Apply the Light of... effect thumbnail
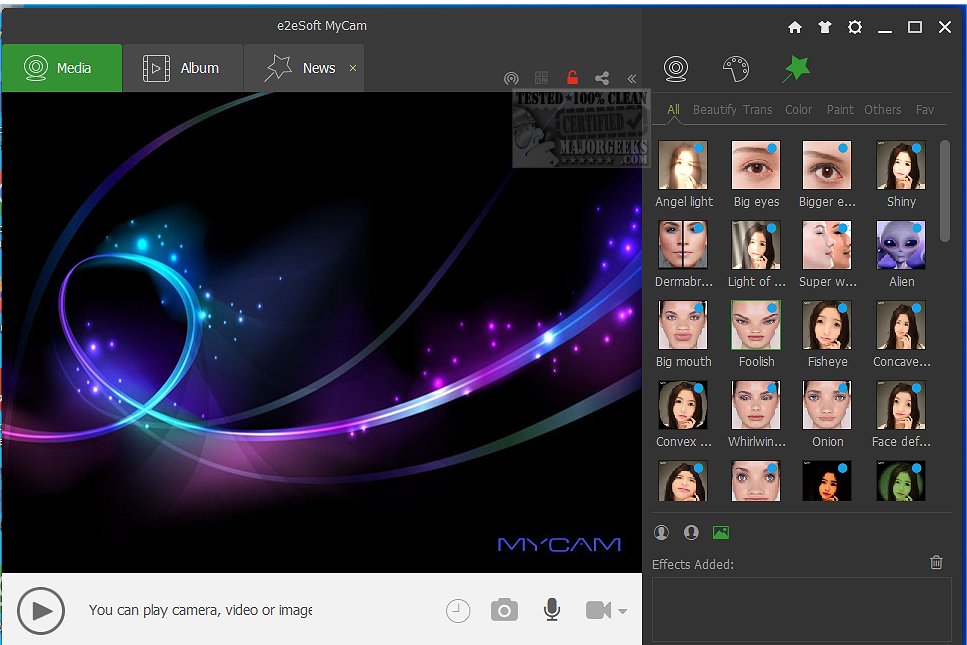 tap(755, 245)
